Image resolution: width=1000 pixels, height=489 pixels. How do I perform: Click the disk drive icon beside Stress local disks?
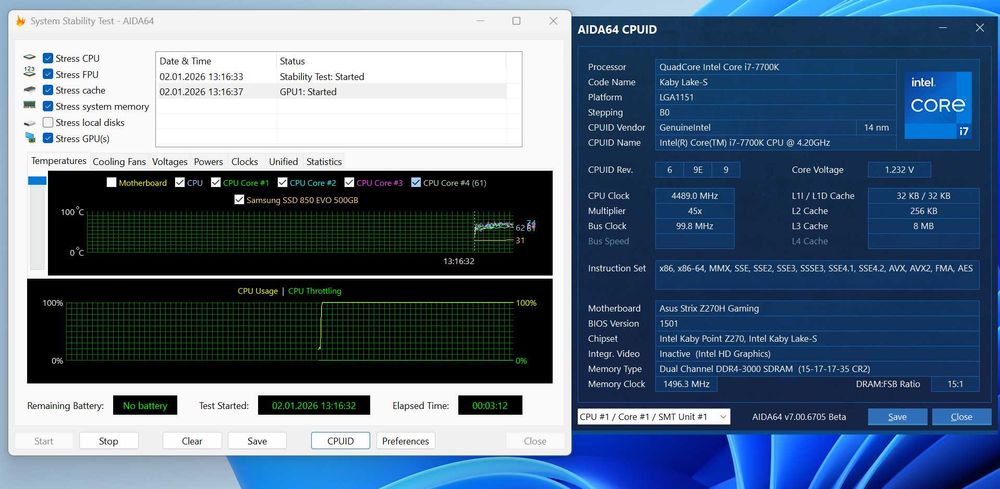[29, 122]
